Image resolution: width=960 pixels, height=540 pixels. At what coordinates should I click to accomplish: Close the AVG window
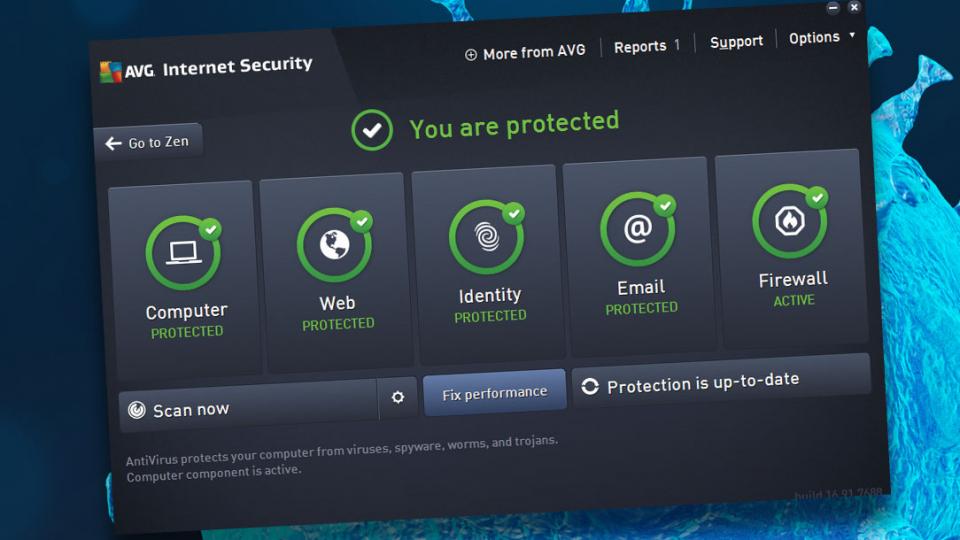tap(854, 7)
